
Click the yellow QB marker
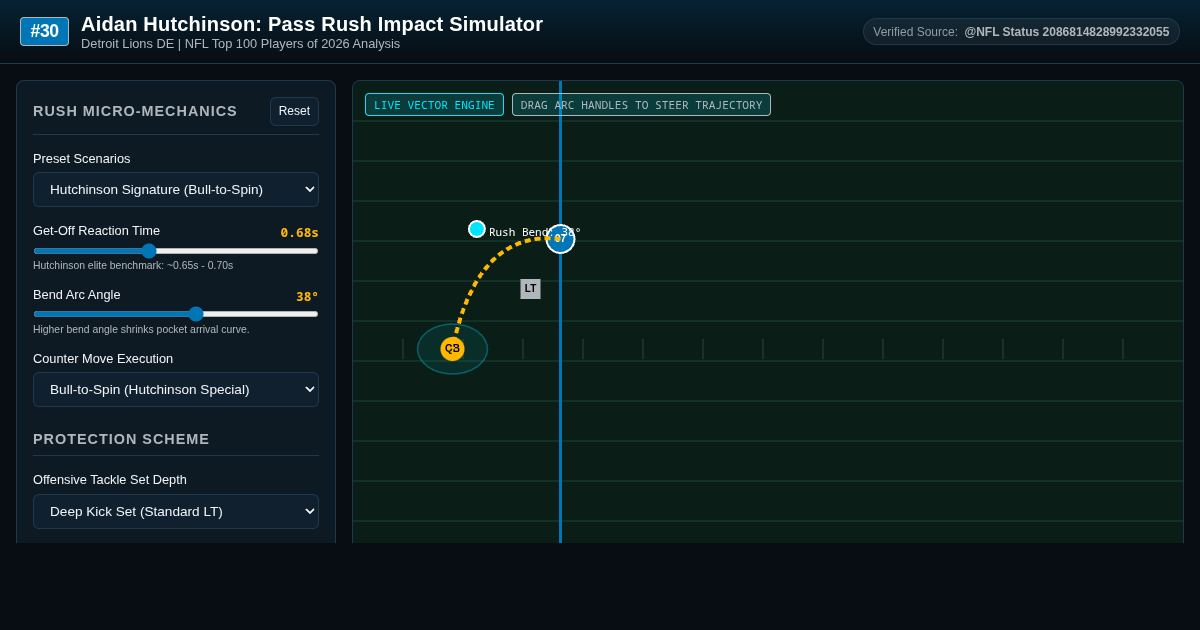click(452, 349)
